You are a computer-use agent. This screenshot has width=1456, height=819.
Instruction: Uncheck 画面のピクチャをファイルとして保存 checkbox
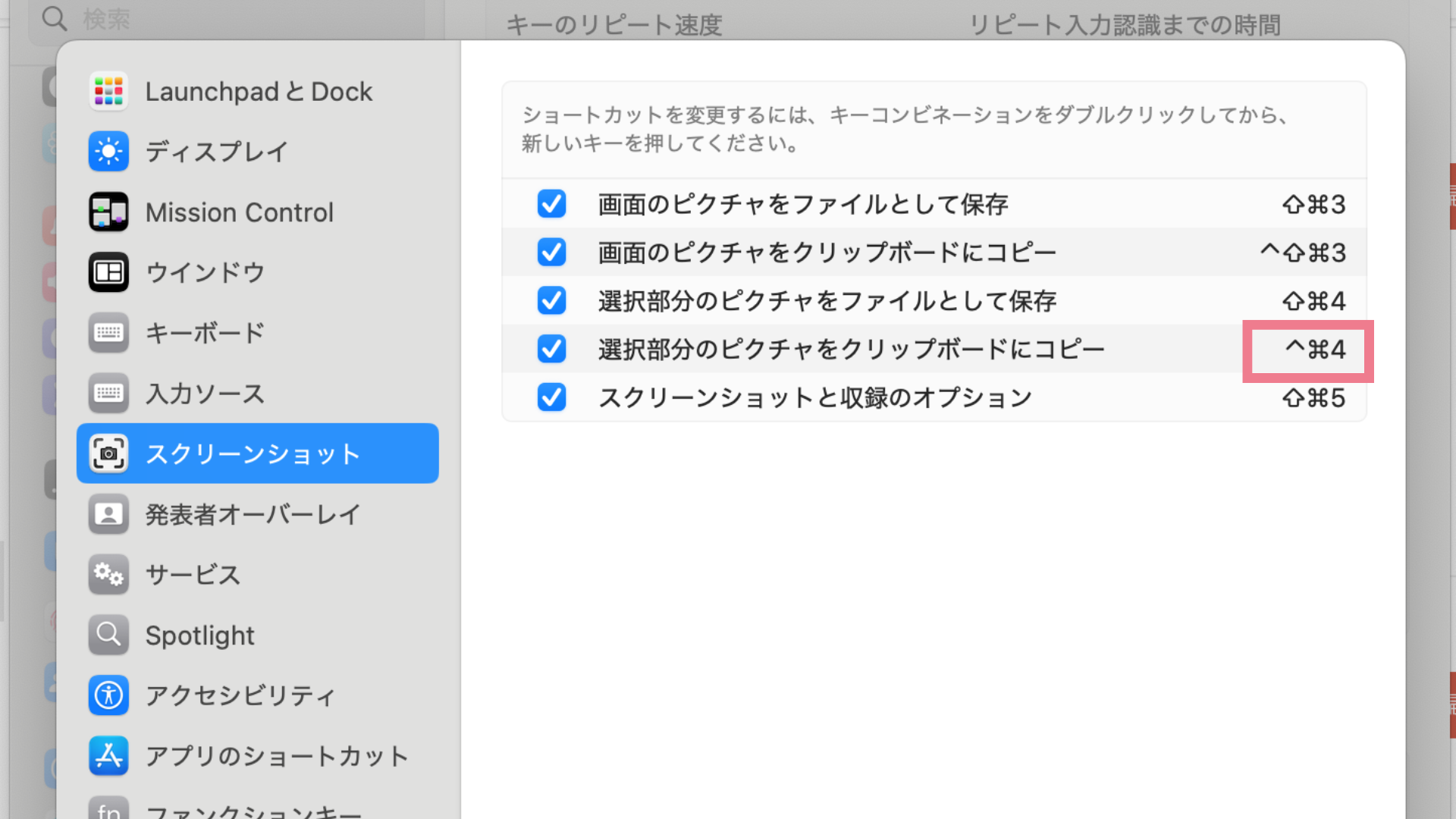(551, 204)
